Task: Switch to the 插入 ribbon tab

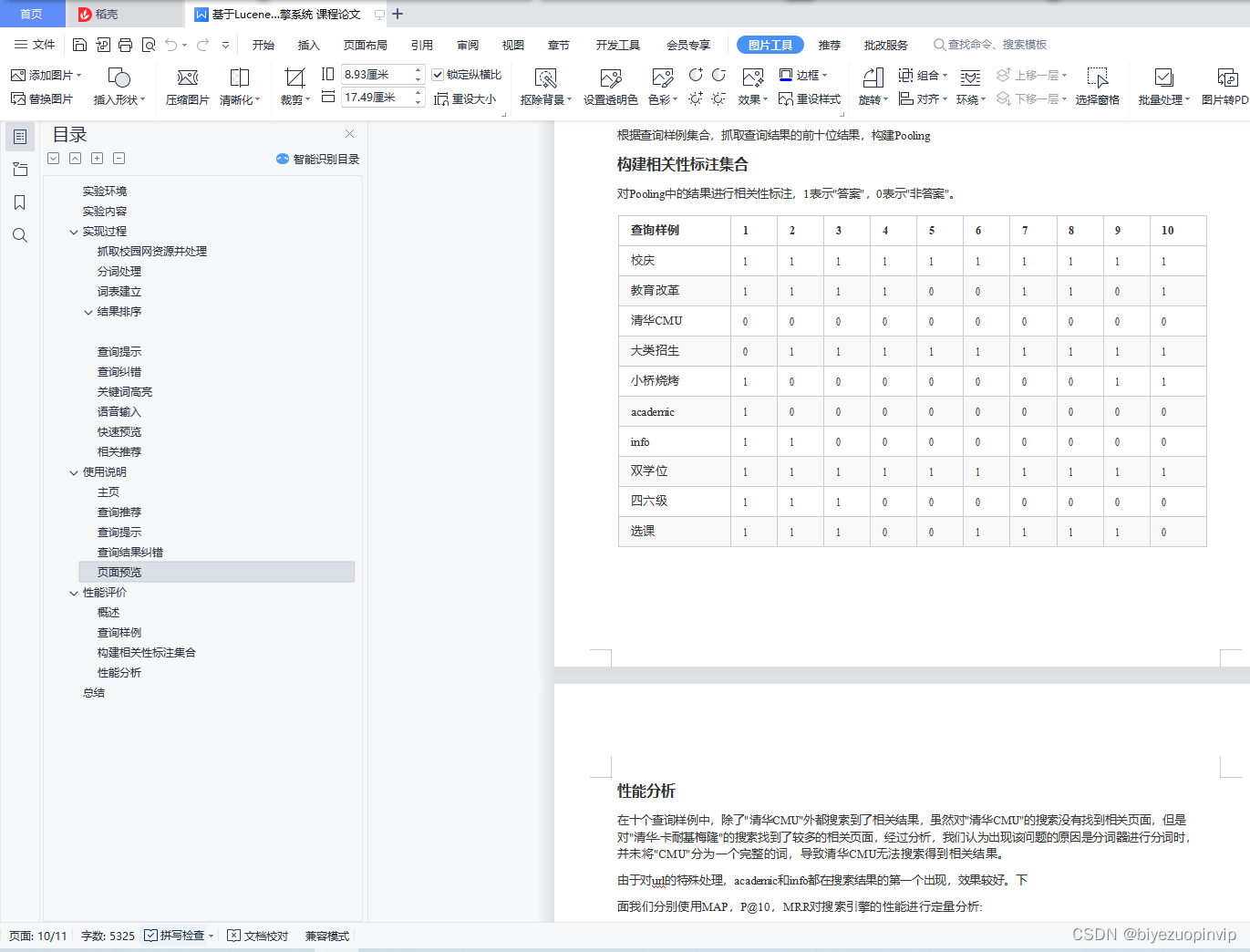Action: [x=309, y=45]
